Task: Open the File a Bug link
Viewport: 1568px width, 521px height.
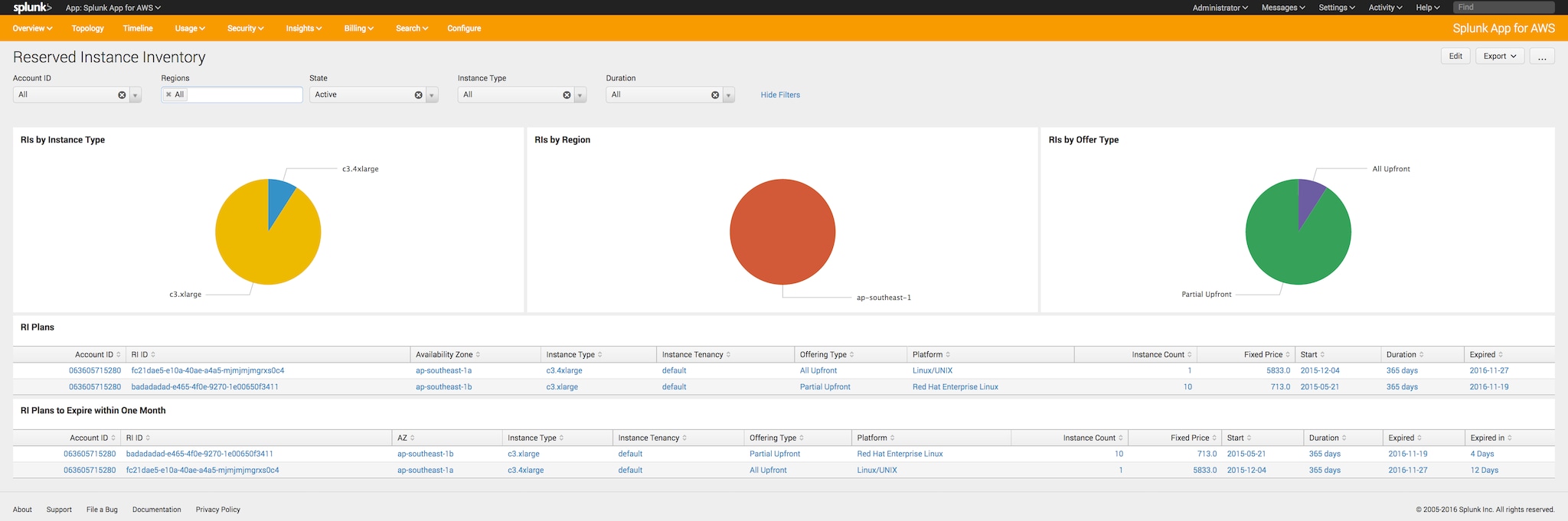Action: click(x=102, y=510)
